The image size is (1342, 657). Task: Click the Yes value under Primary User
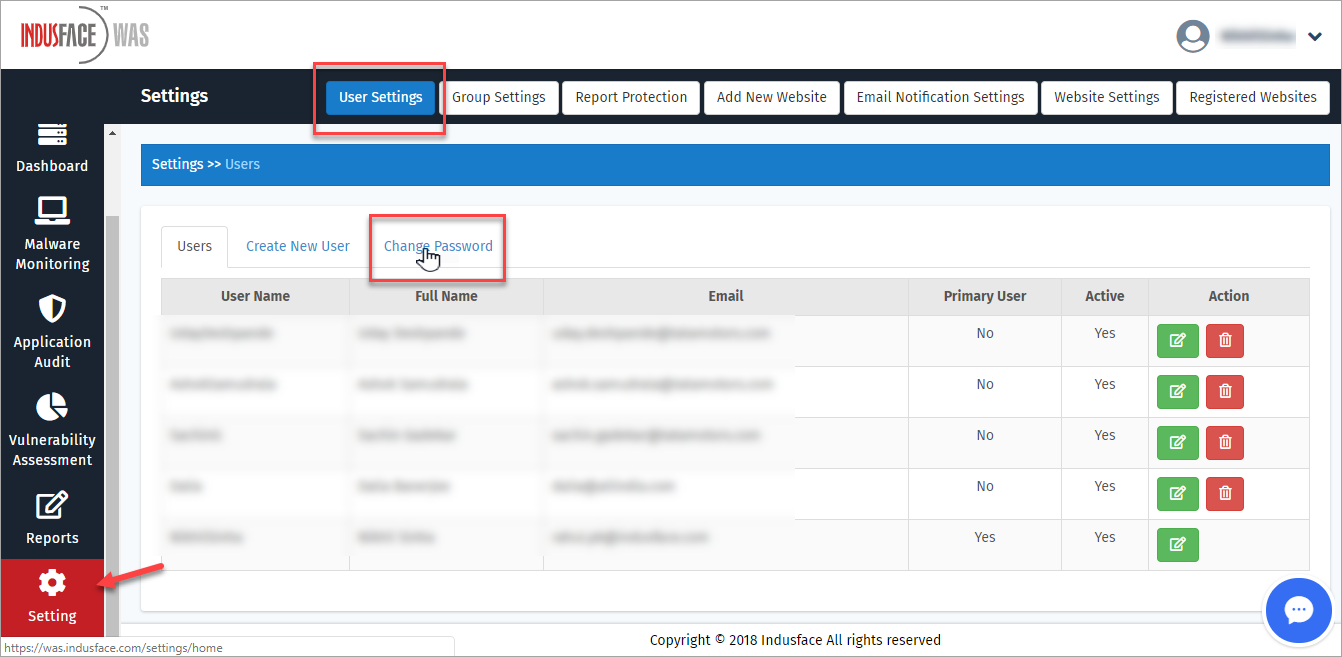[985, 537]
